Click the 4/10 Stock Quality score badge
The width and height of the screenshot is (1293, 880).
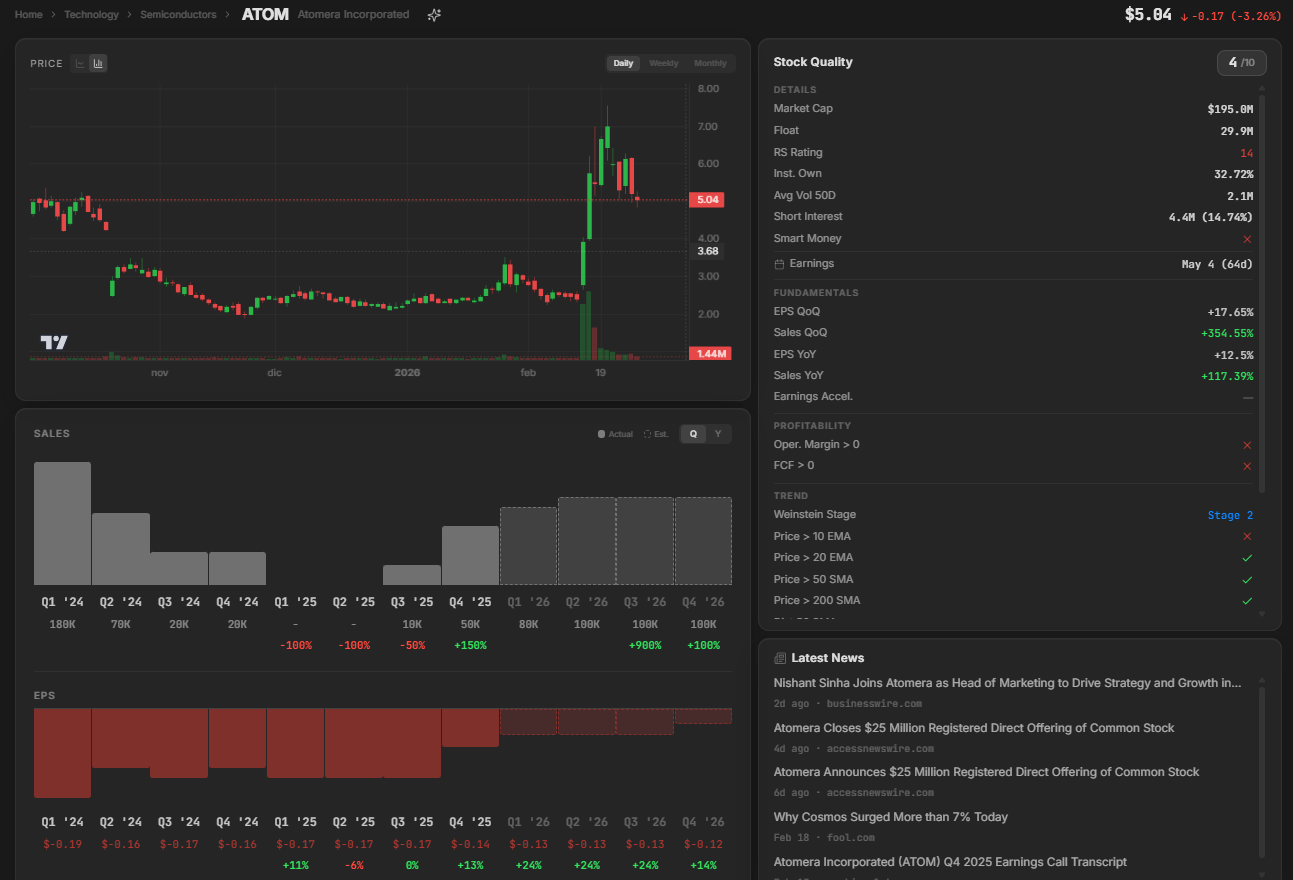1242,63
